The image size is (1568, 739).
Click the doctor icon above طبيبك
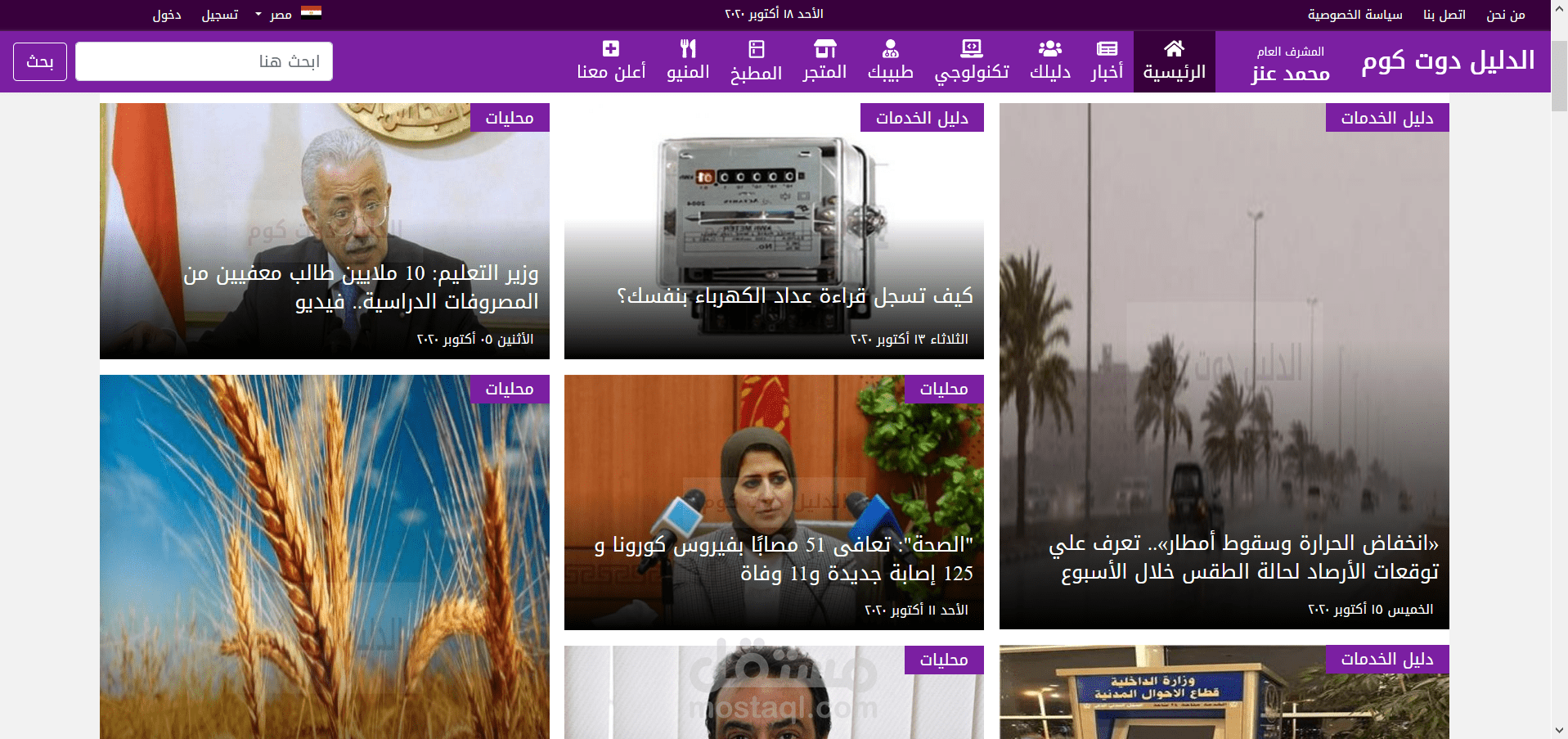tap(891, 48)
